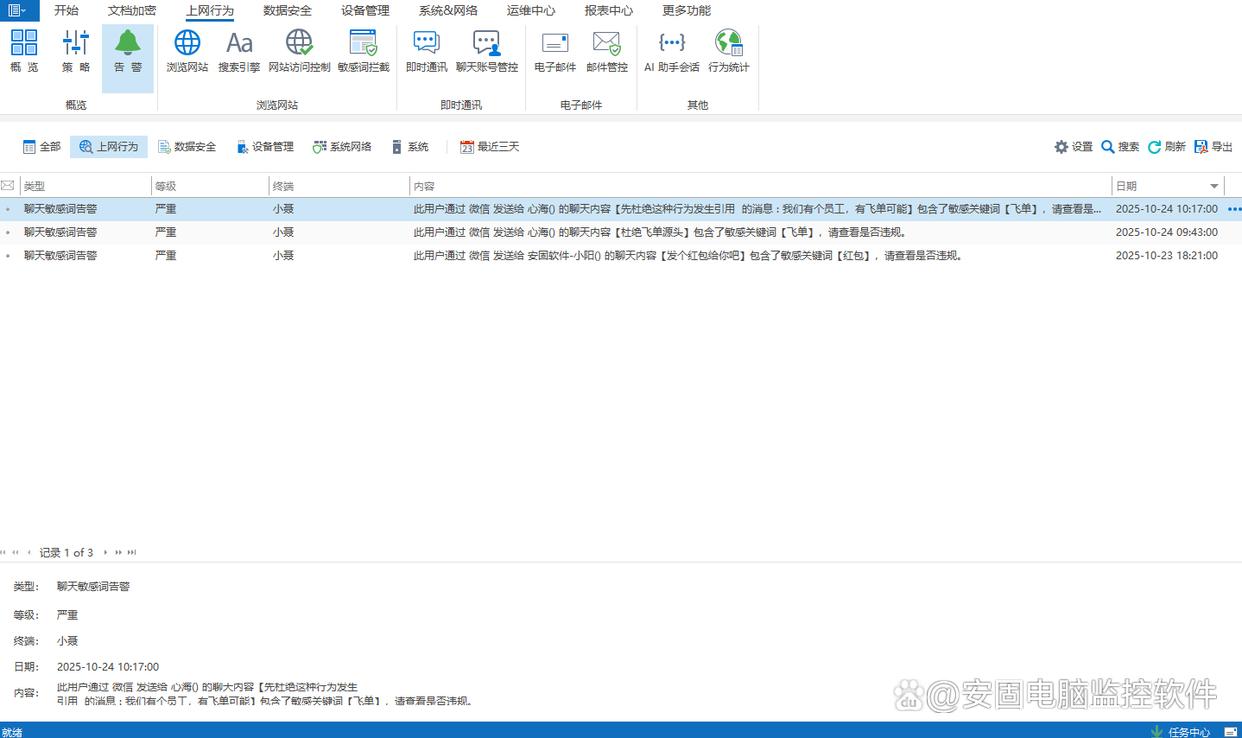Switch filter to 全部 alerts
Screen dimensions: 1242x738
42,147
